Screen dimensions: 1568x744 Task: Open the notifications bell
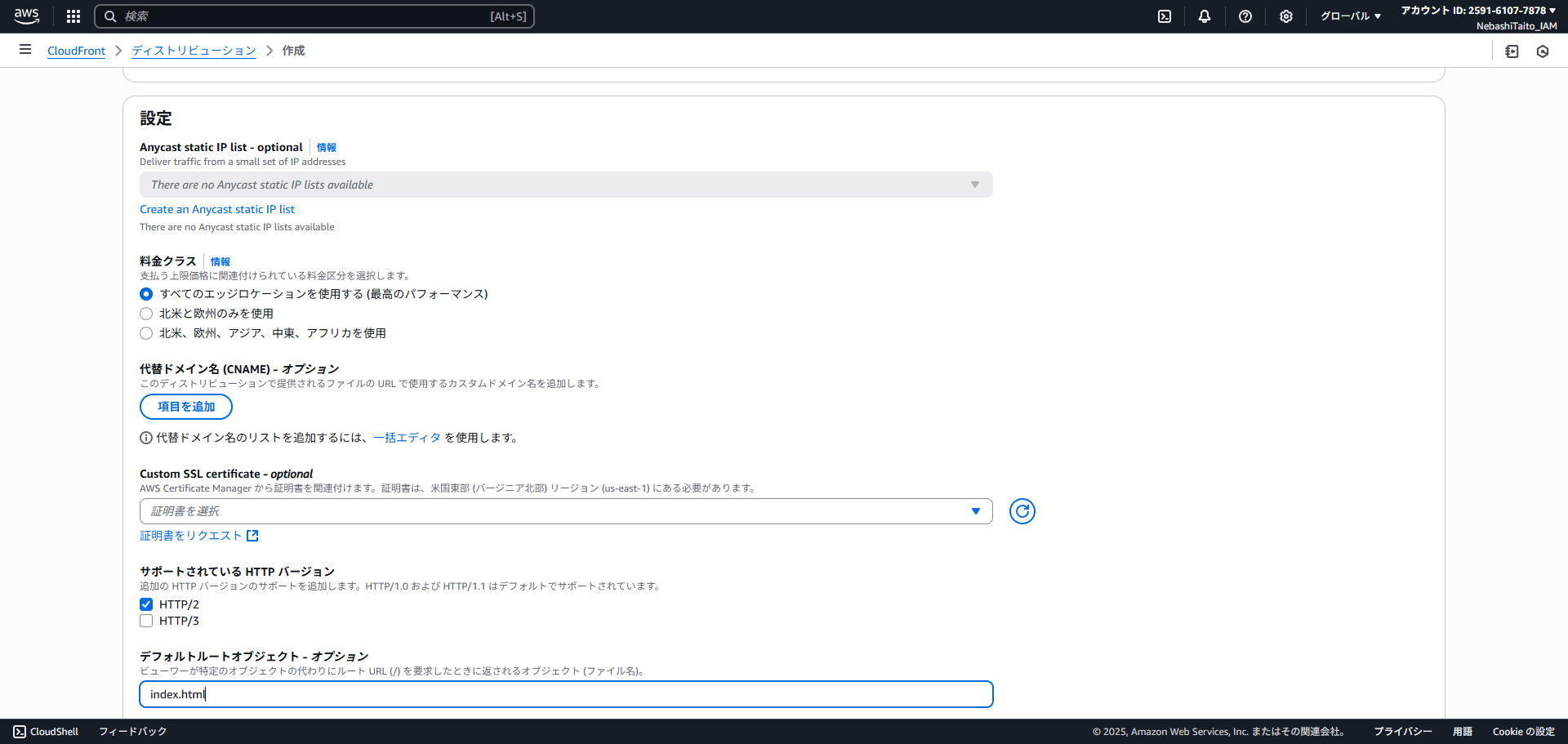pos(1205,16)
